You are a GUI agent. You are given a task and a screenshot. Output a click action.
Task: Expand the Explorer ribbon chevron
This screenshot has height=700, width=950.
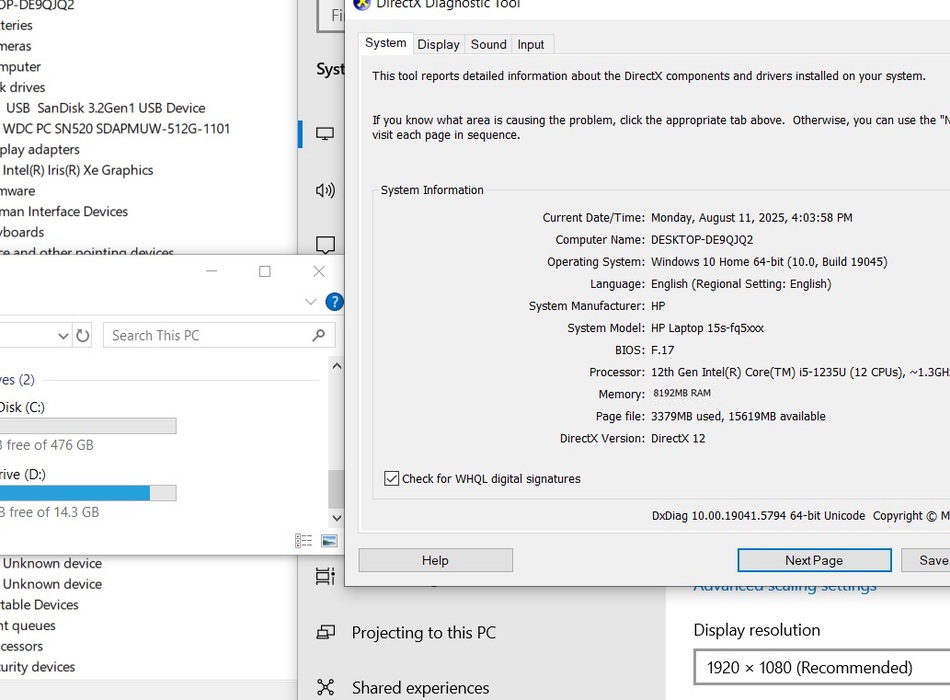click(x=310, y=302)
